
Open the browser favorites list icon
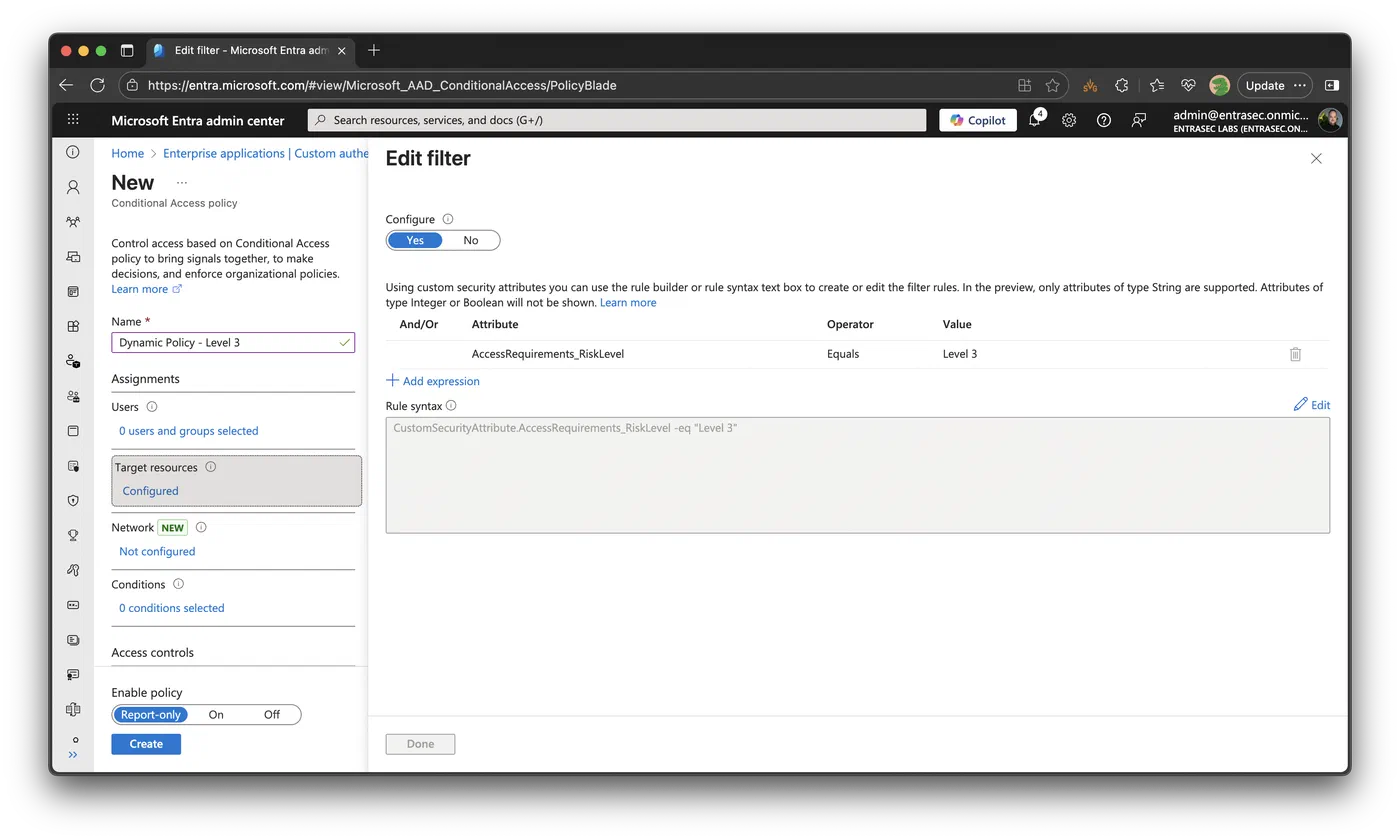click(1157, 85)
